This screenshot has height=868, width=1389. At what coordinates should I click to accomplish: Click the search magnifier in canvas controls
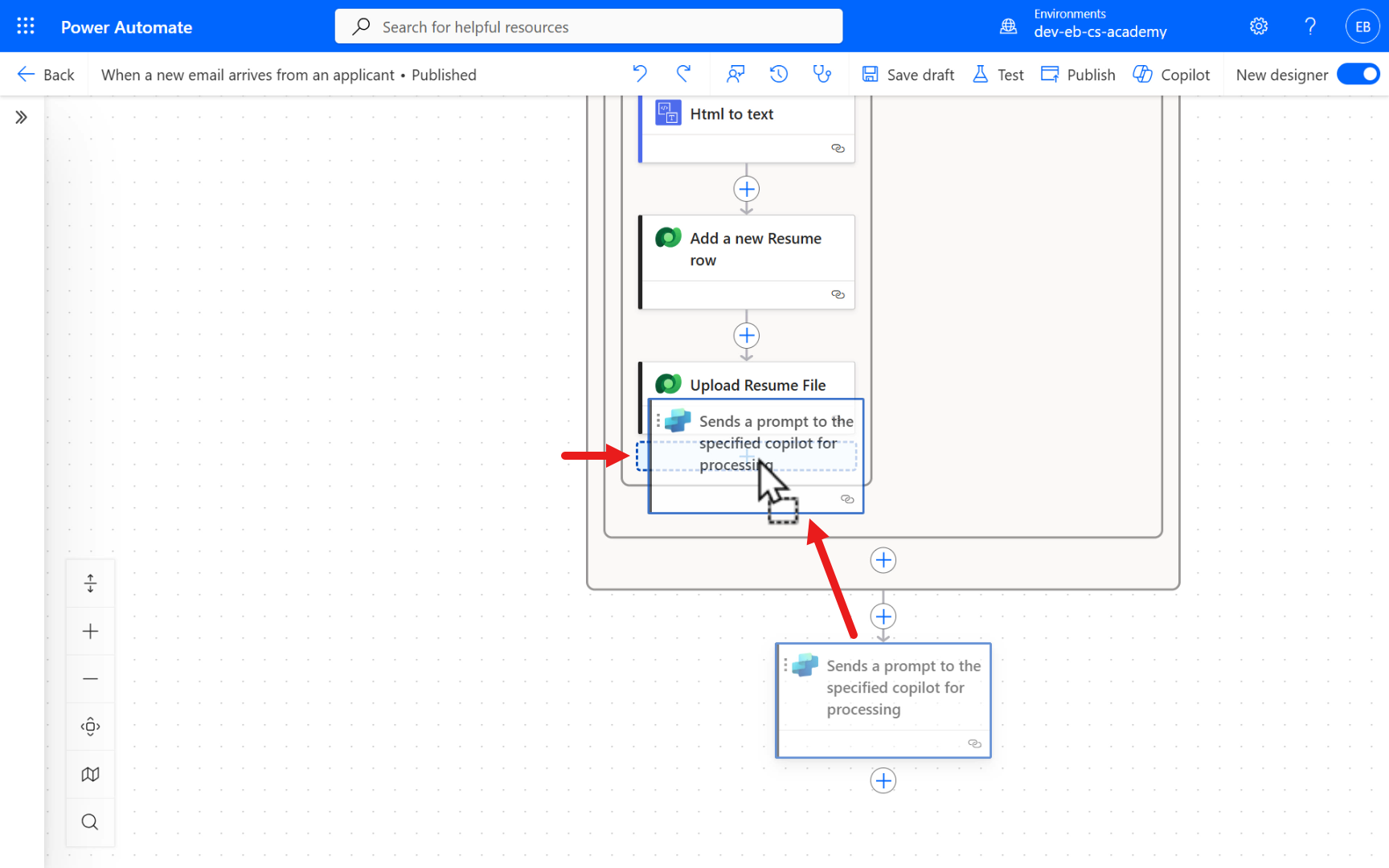pyautogui.click(x=90, y=821)
